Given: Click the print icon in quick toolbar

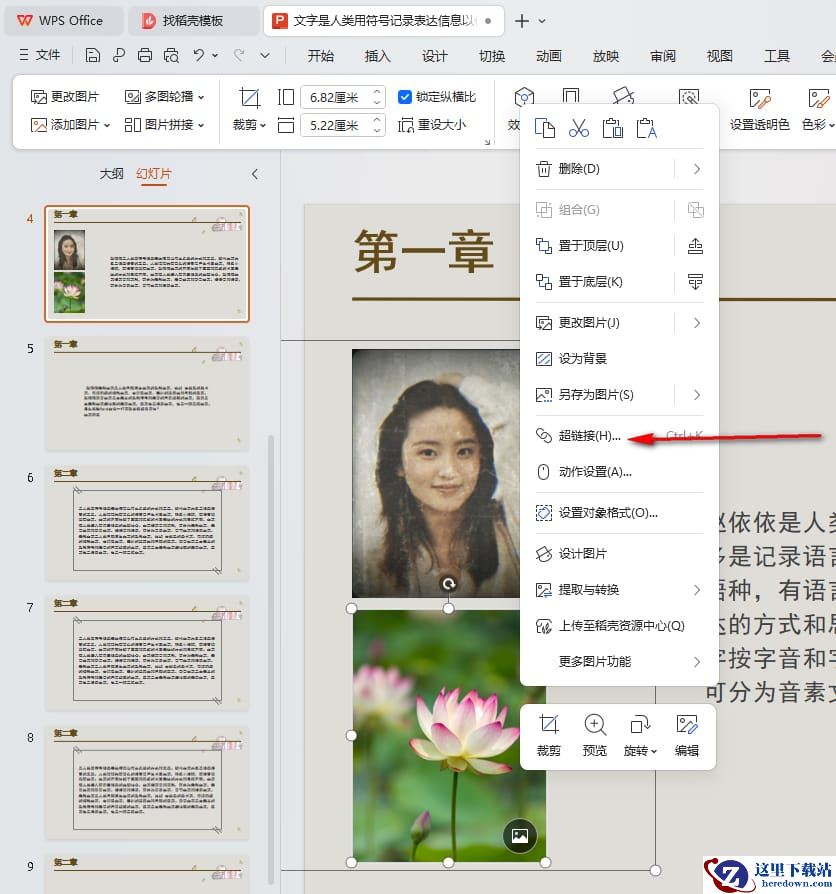Looking at the screenshot, I should click(145, 55).
